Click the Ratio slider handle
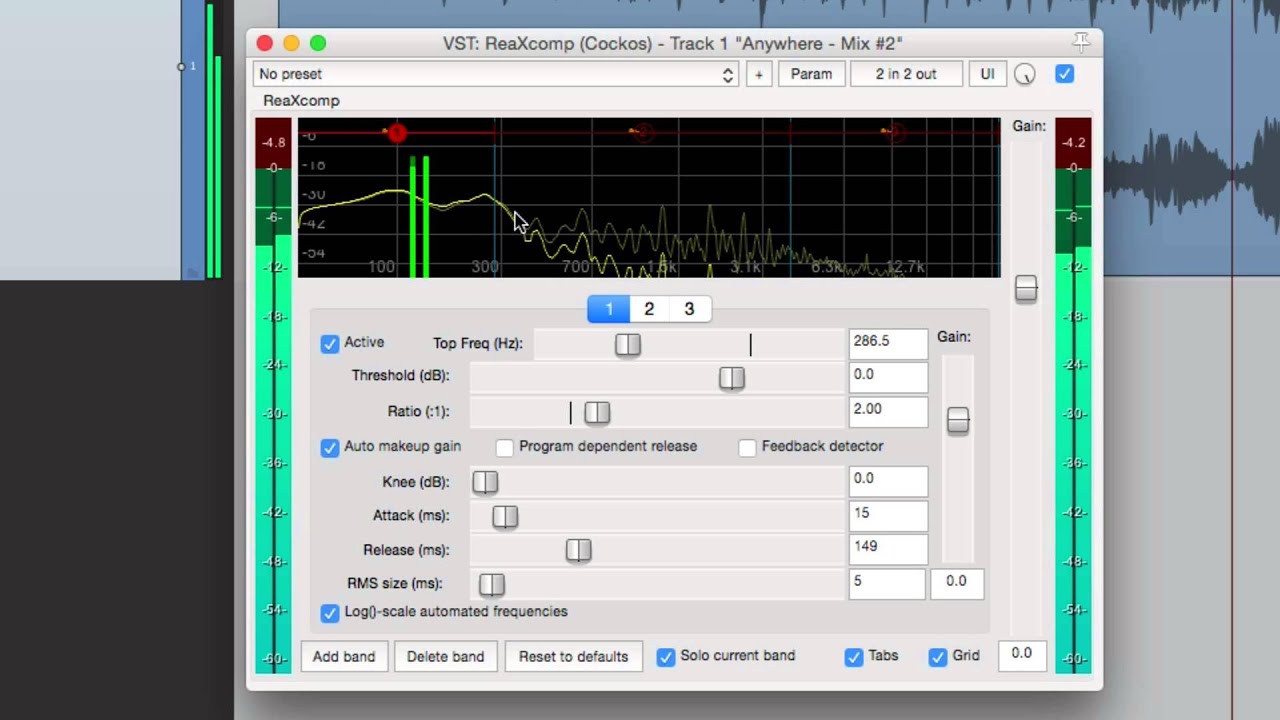This screenshot has width=1280, height=720. (x=597, y=412)
